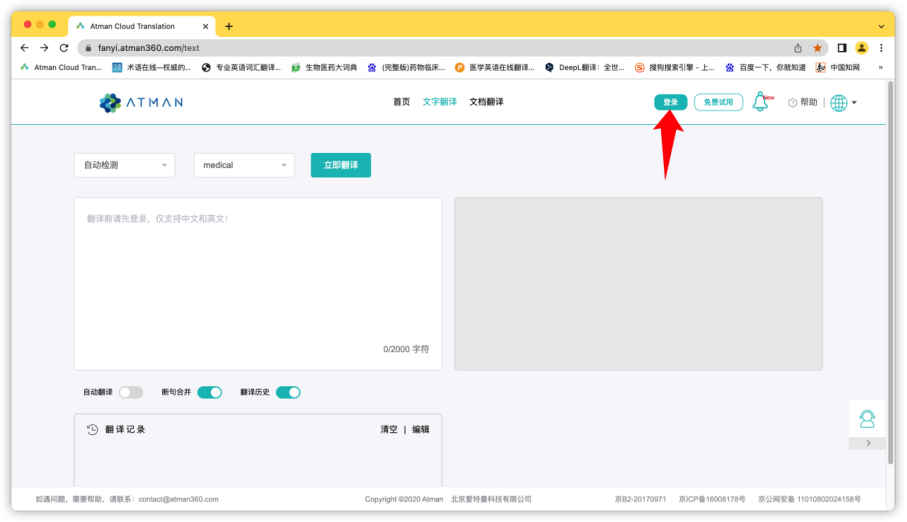This screenshot has height=522, width=907.
Task: Open the 生物医药大词典 bookmark
Action: 324,68
